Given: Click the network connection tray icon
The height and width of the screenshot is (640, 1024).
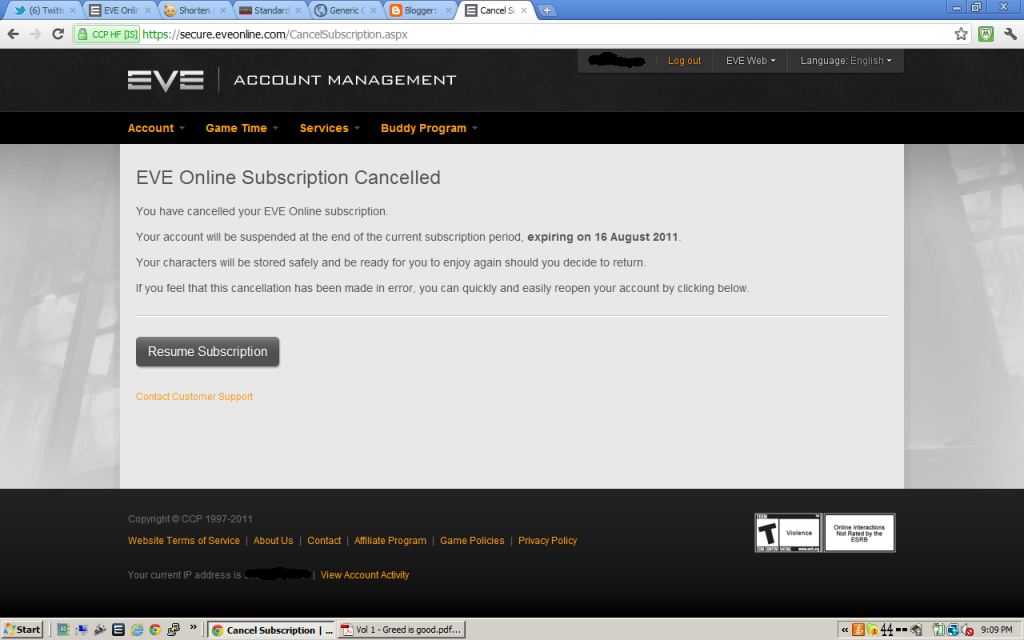Looking at the screenshot, I should click(953, 630).
